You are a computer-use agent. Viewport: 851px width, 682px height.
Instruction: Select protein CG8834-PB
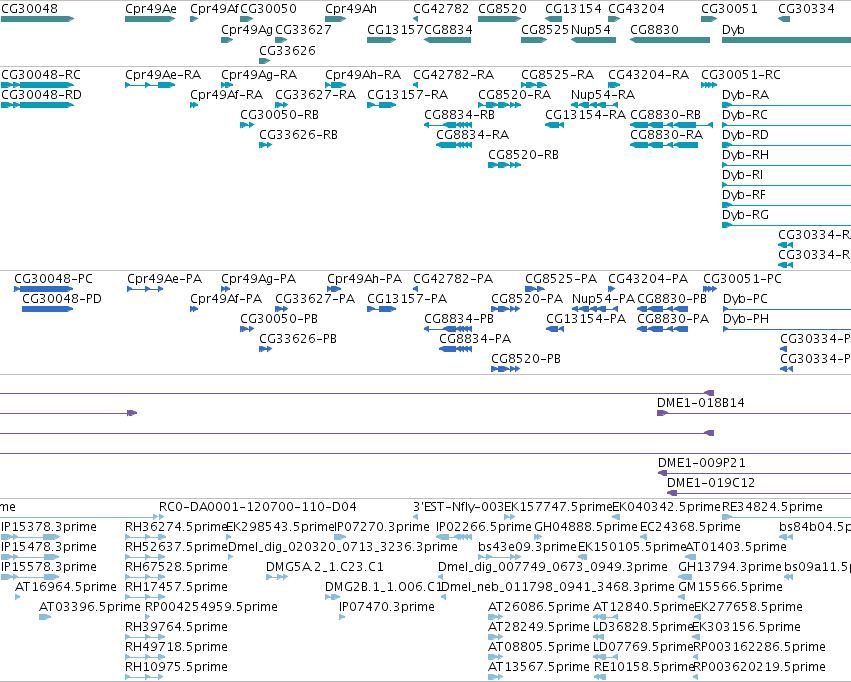coord(459,319)
